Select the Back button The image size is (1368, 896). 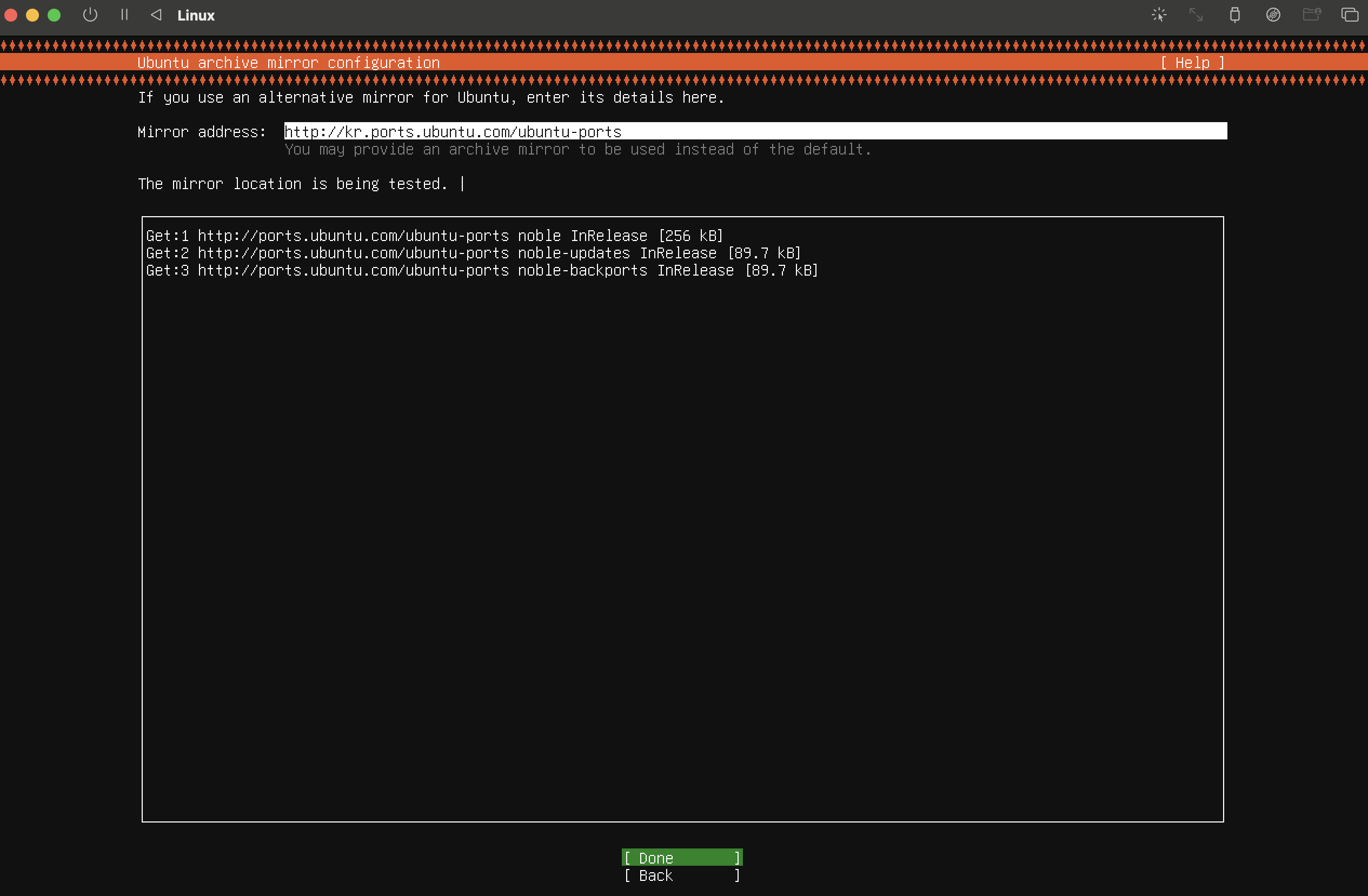click(682, 875)
